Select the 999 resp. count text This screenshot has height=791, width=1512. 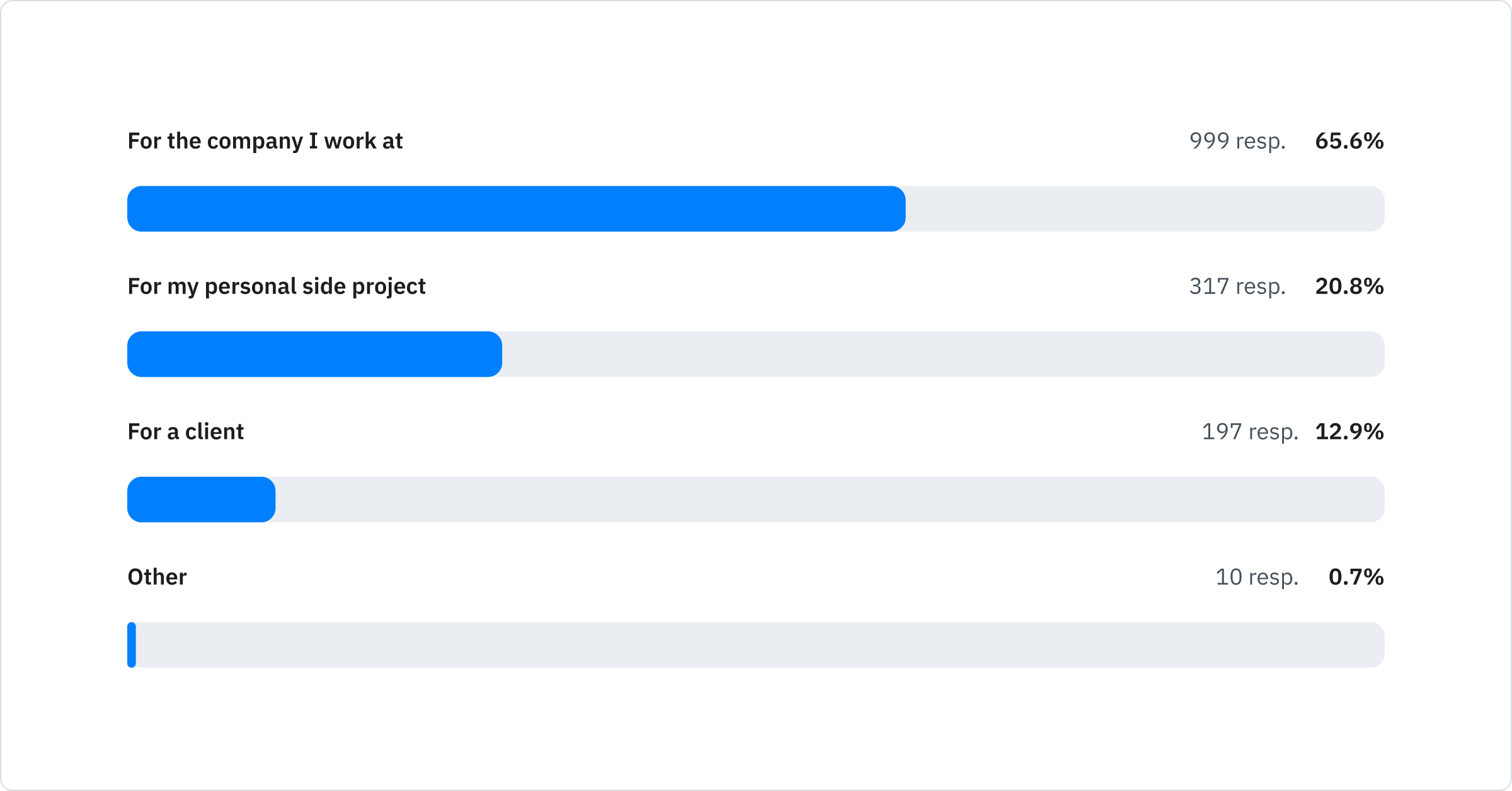1237,141
